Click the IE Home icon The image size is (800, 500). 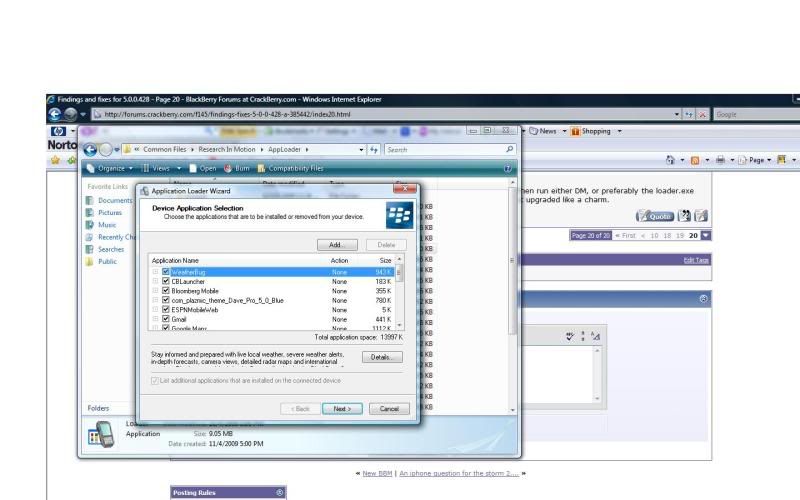pyautogui.click(x=670, y=160)
